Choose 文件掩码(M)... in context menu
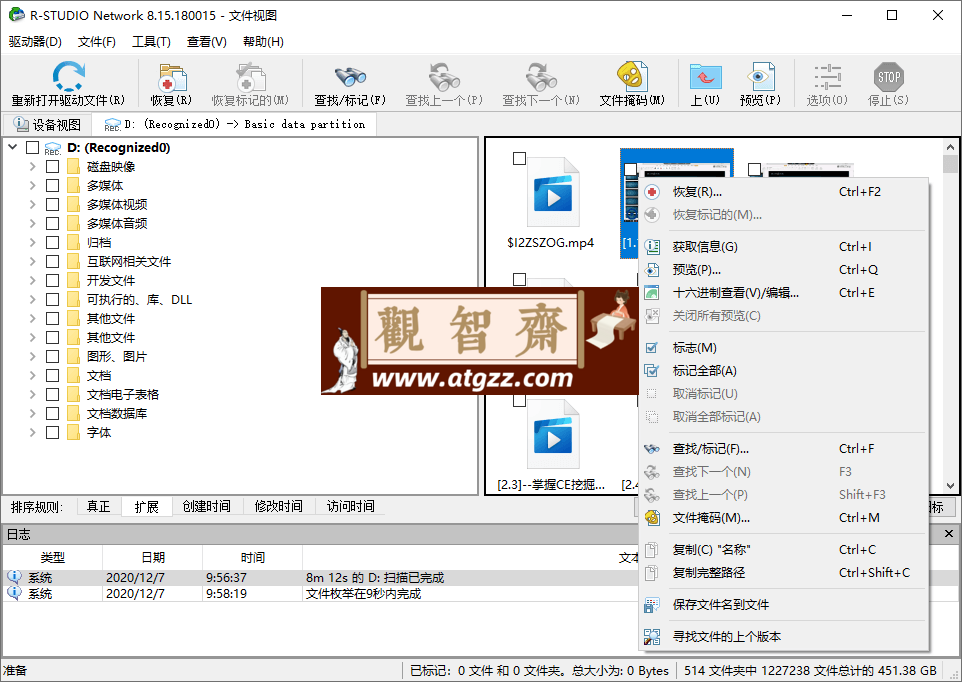962x682 pixels. click(783, 518)
